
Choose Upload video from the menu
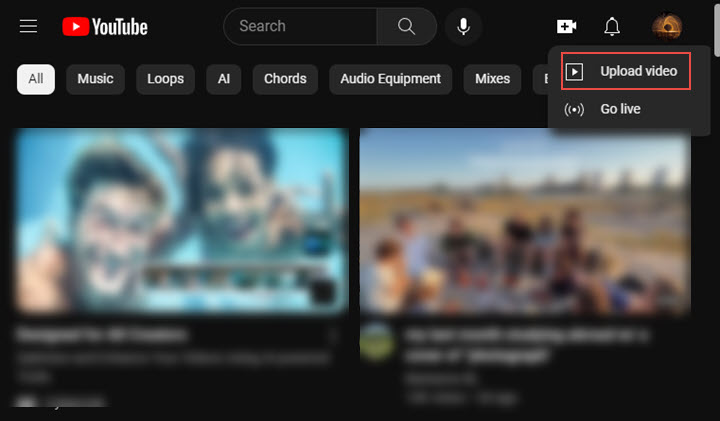(625, 71)
